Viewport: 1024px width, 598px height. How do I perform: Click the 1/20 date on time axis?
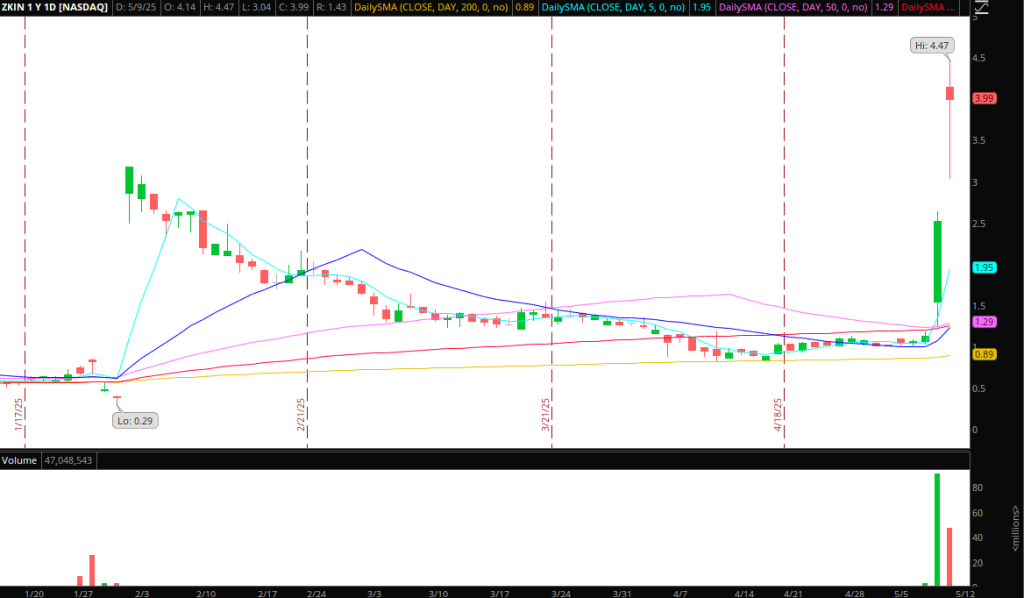click(x=34, y=593)
